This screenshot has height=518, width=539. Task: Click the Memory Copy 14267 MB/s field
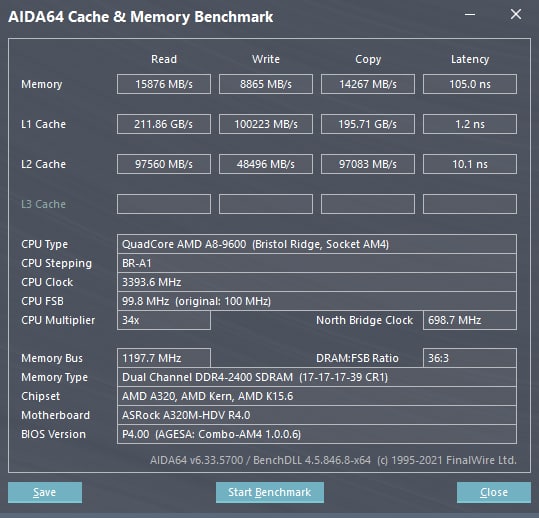coord(368,84)
